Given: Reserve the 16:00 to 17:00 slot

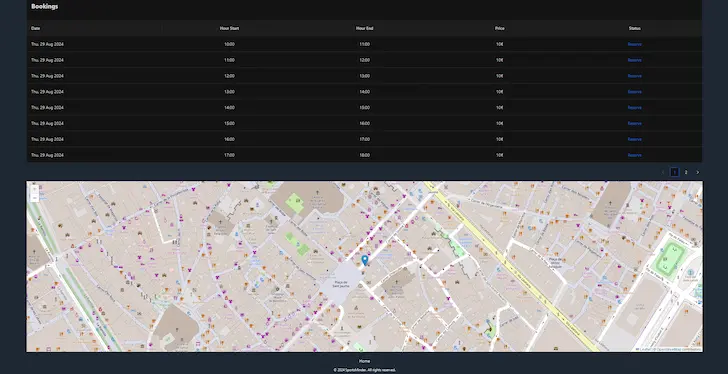Looking at the screenshot, I should point(634,139).
